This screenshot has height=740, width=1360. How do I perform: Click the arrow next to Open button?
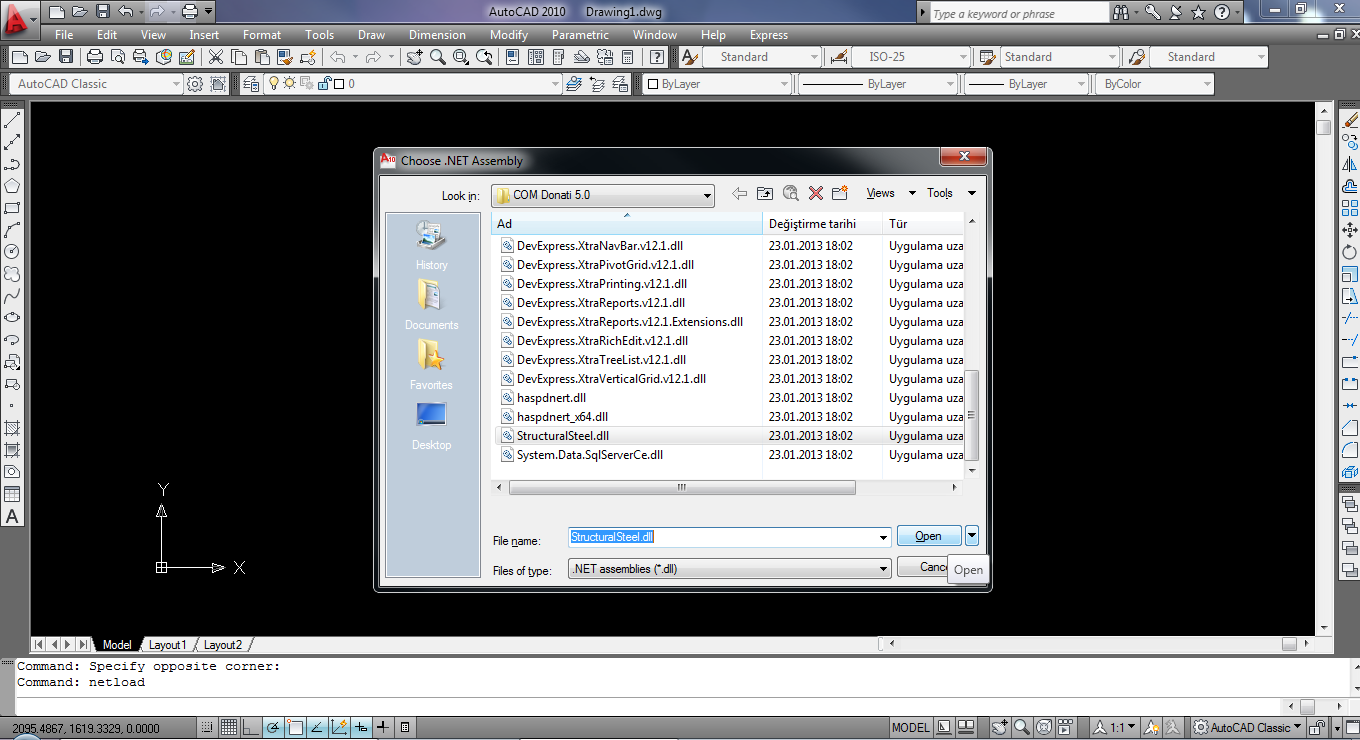point(971,536)
